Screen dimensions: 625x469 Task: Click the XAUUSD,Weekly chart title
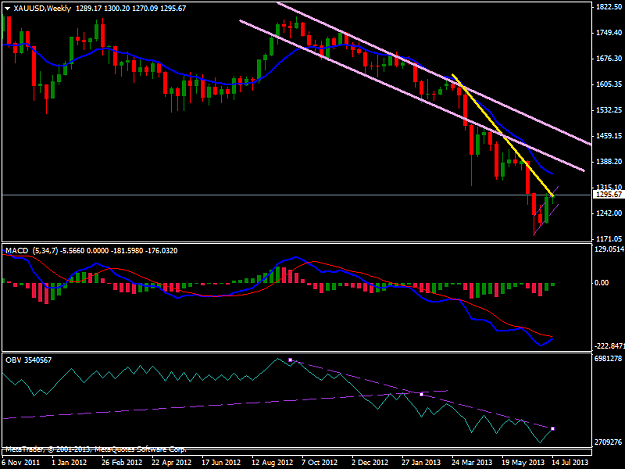[x=42, y=8]
